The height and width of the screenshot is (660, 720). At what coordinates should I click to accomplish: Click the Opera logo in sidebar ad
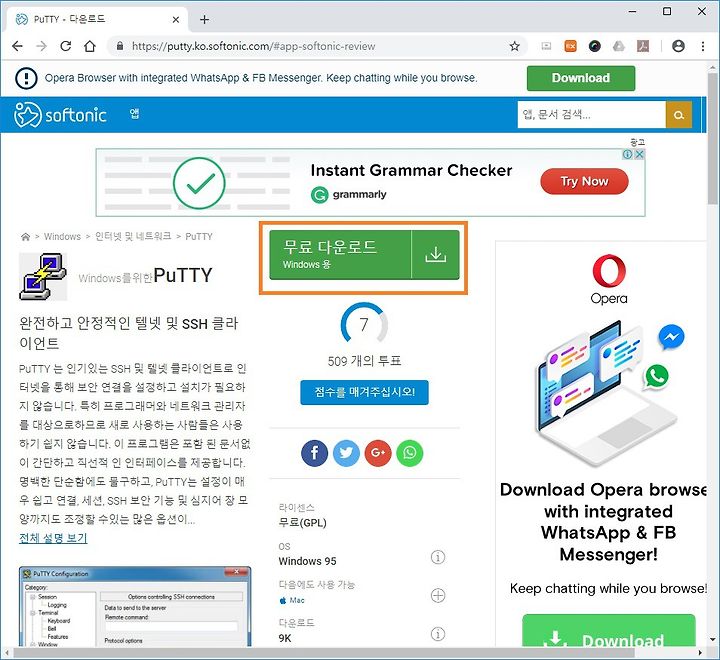tap(609, 279)
